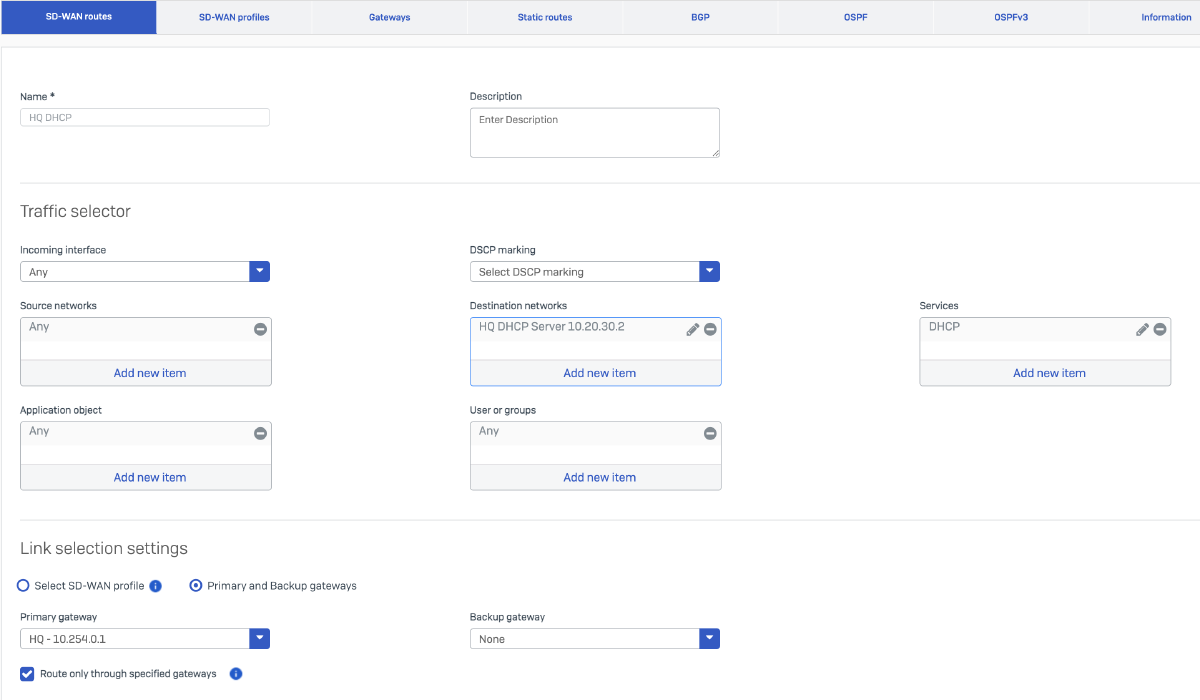1200x700 pixels.
Task: Edit the HQ DHCP Server destination network entry
Action: click(x=693, y=328)
